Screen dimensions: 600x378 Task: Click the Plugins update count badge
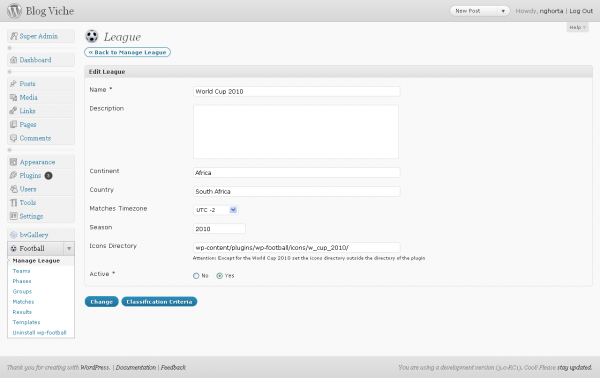pos(48,176)
